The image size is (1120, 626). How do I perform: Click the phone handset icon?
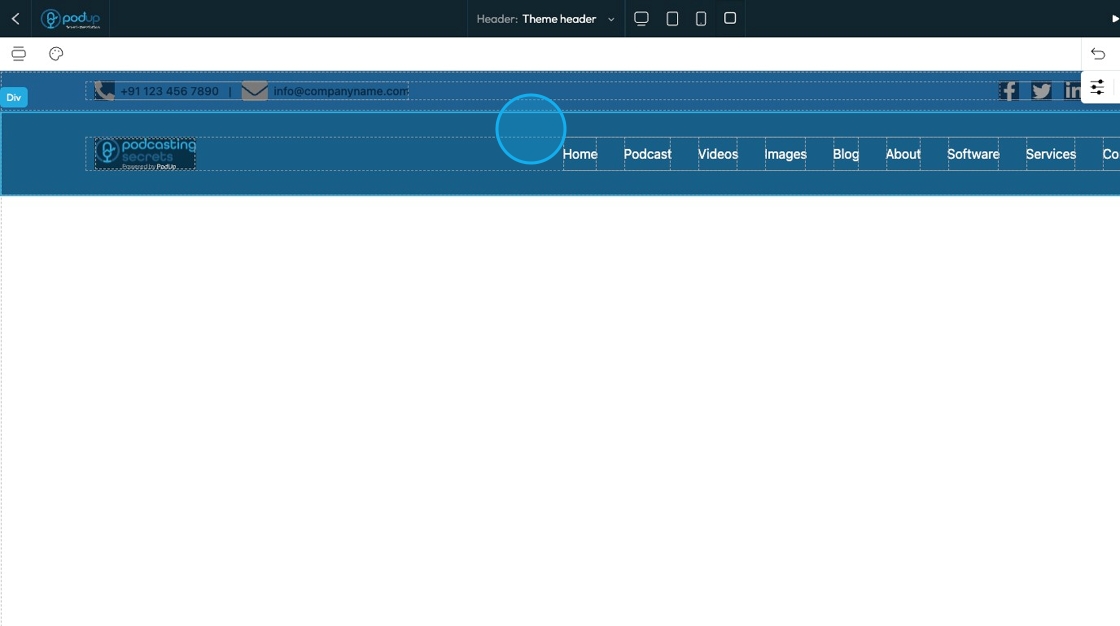click(x=104, y=91)
